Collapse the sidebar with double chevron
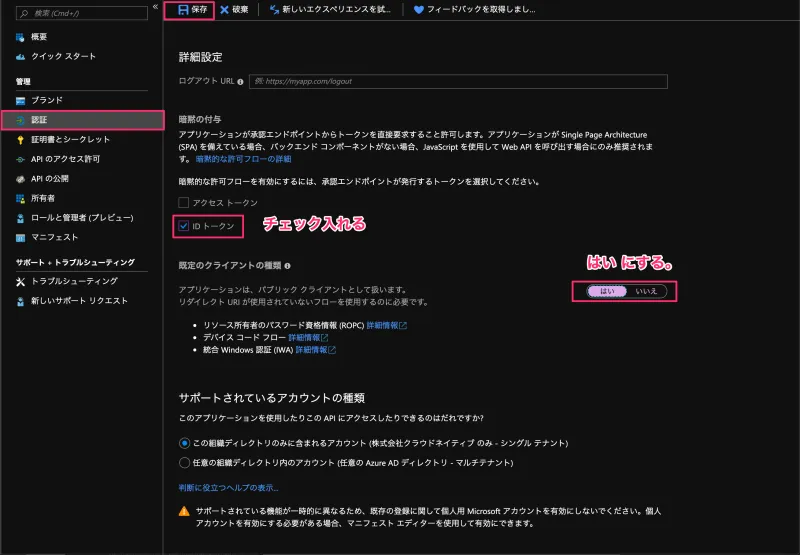 click(x=155, y=7)
